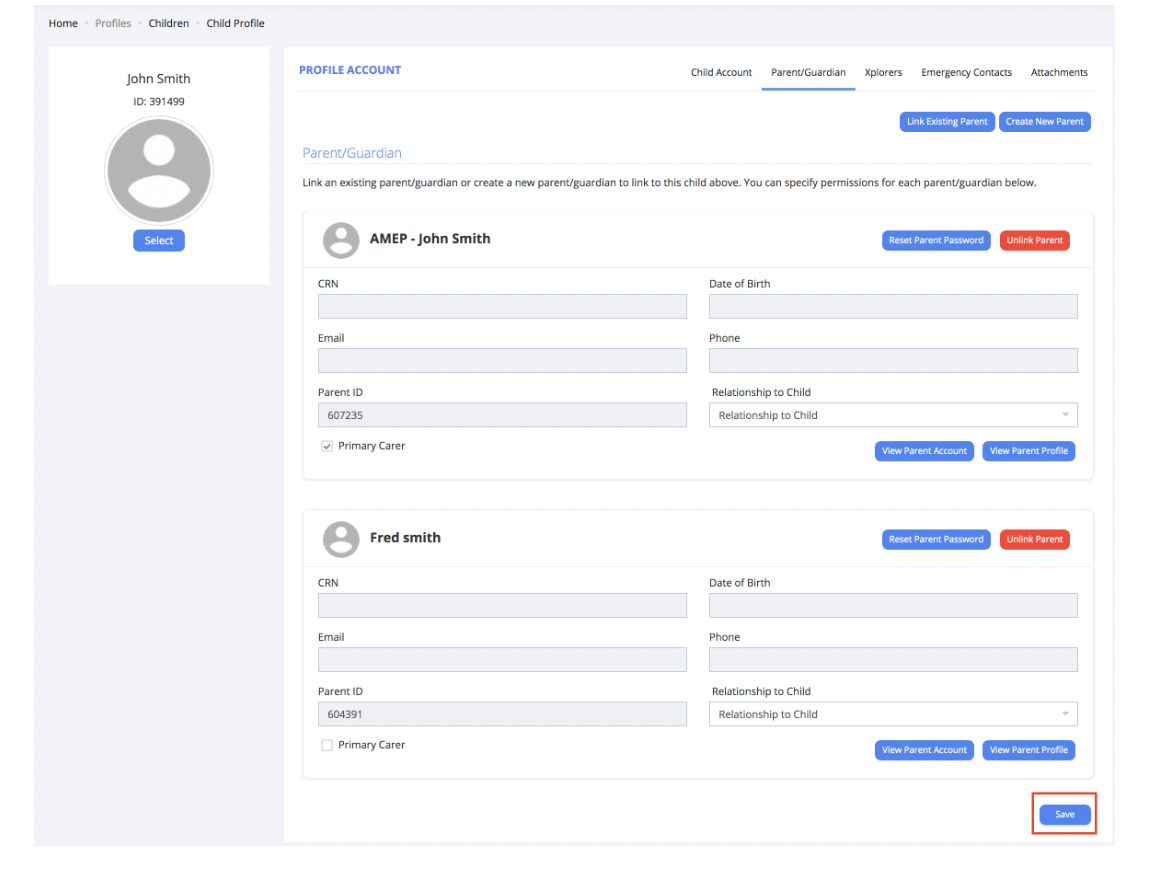
Task: Enable Primary Carer for Fred smith
Action: 326,744
